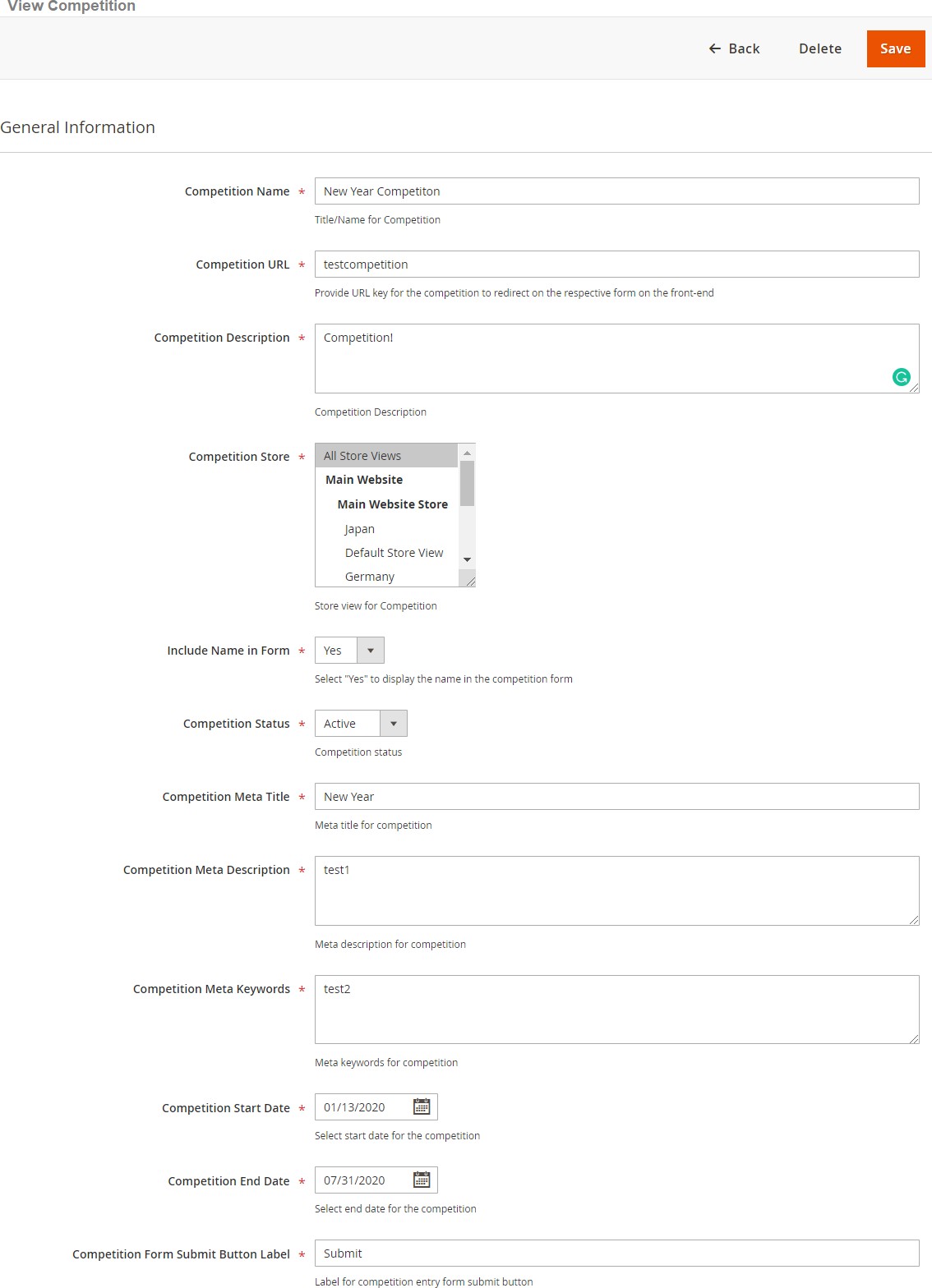Click the Submit Button Label field
This screenshot has width=932, height=1288.
[616, 1253]
